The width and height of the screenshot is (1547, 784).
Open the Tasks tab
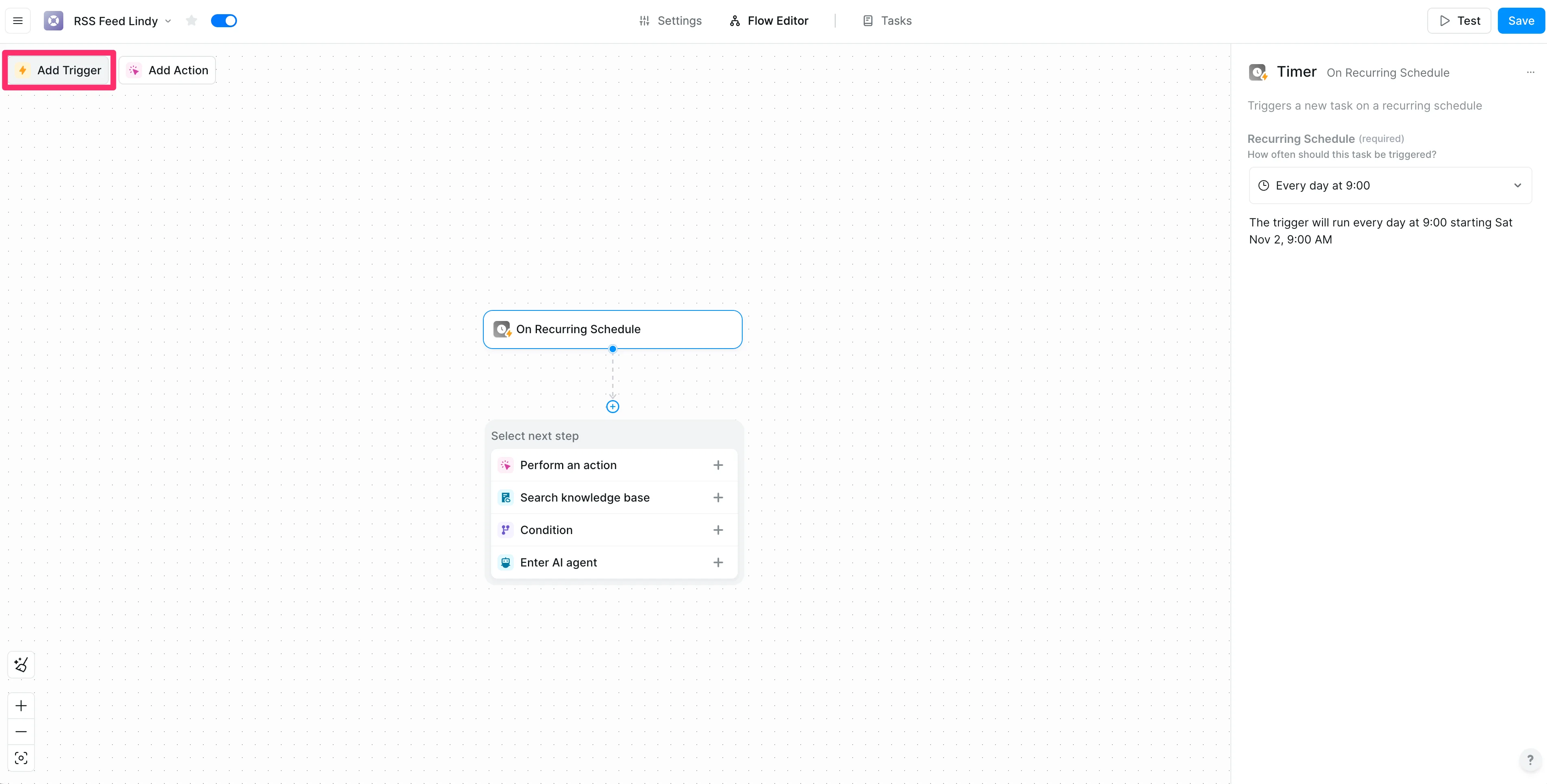tap(887, 21)
